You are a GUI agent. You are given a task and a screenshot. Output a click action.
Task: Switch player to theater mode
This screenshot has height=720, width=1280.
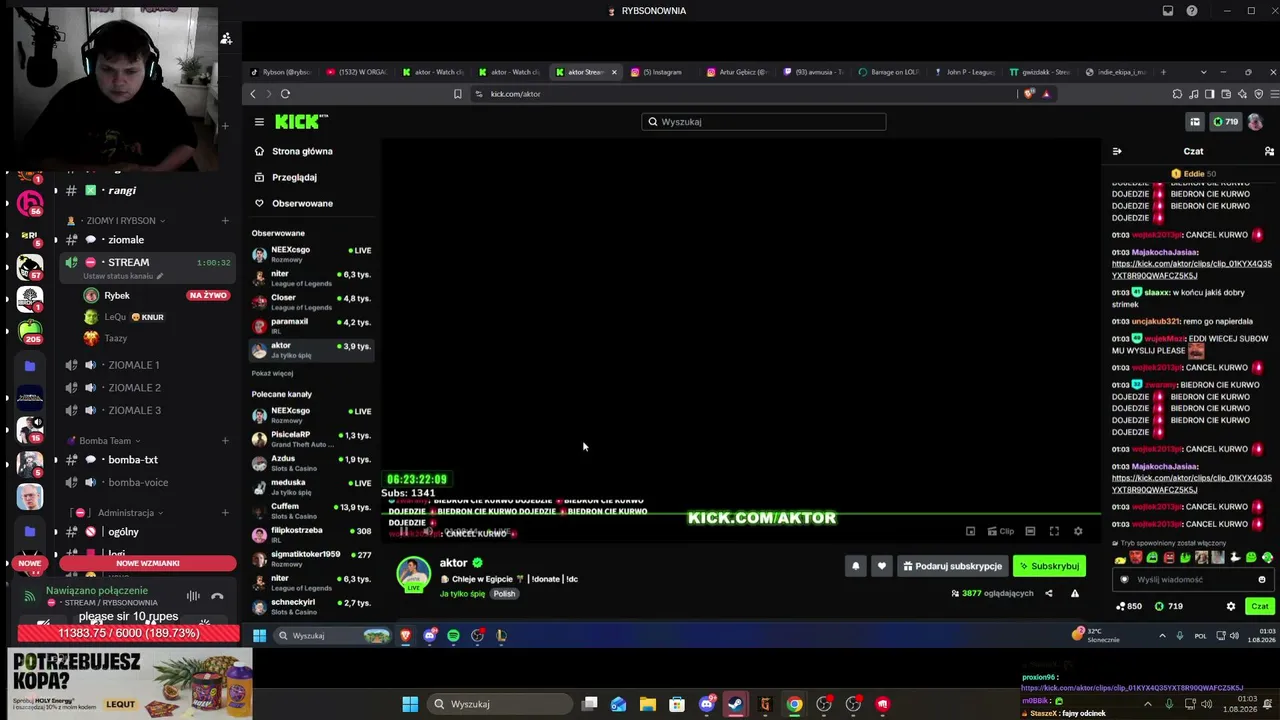pos(1030,531)
